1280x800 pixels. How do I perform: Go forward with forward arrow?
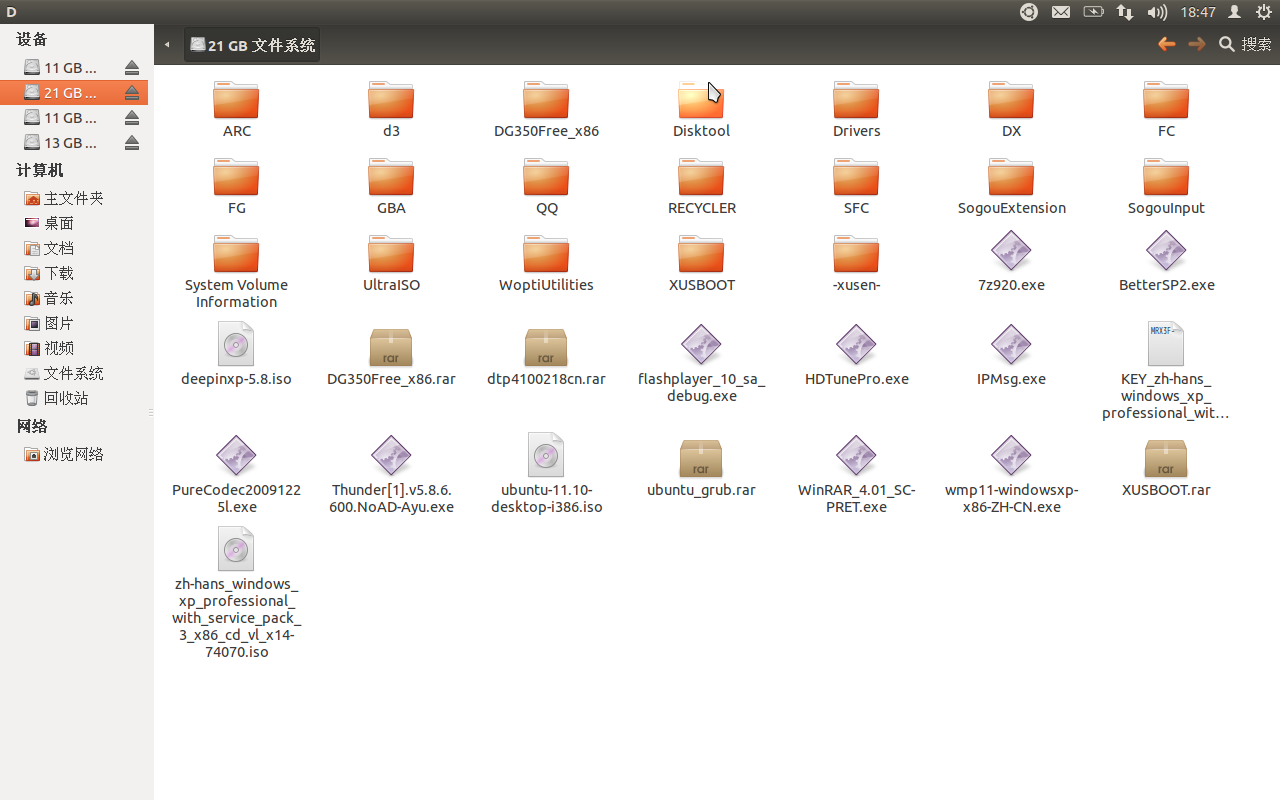[x=1196, y=44]
